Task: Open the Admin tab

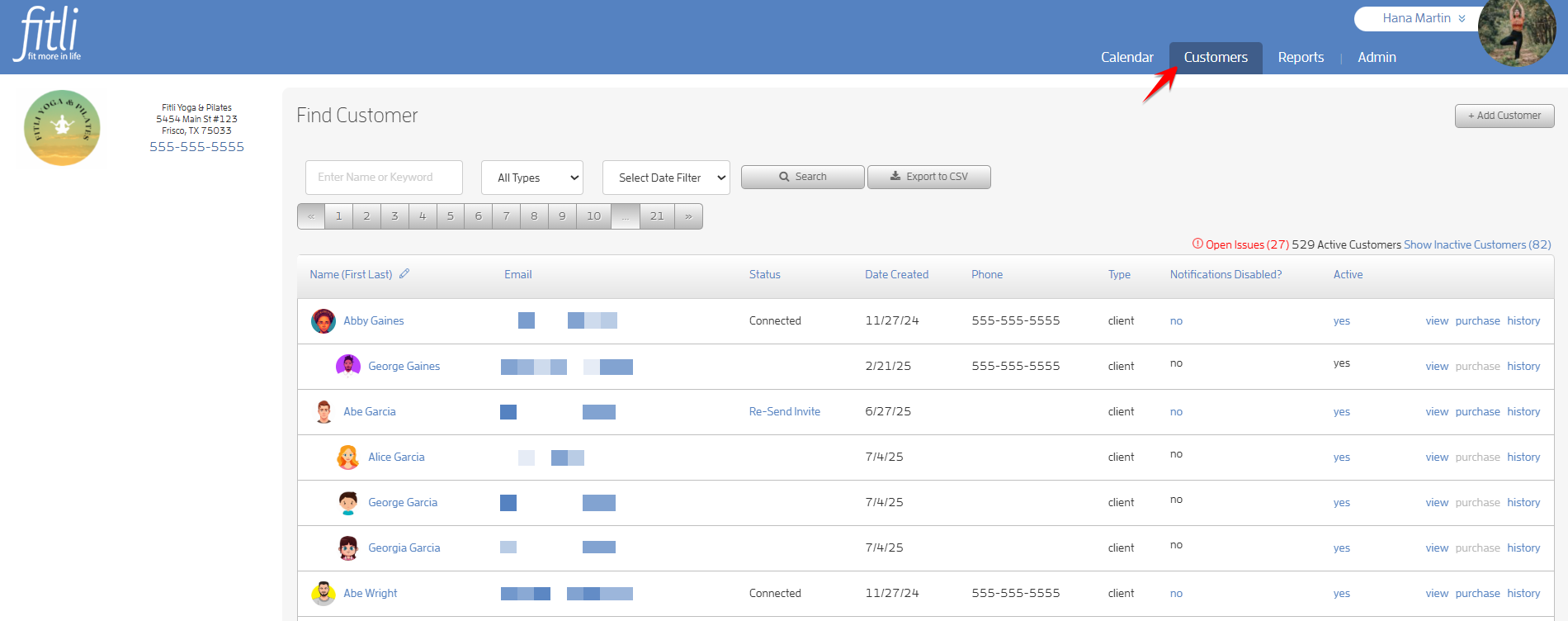Action: 1377,57
